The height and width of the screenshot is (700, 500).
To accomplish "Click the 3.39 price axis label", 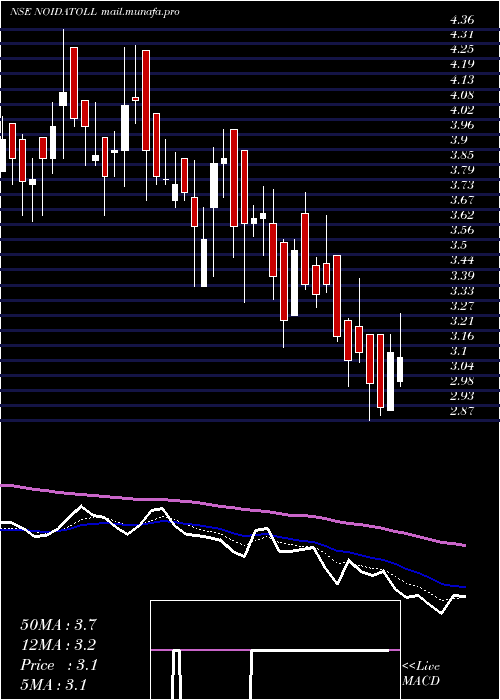I will coord(462,276).
